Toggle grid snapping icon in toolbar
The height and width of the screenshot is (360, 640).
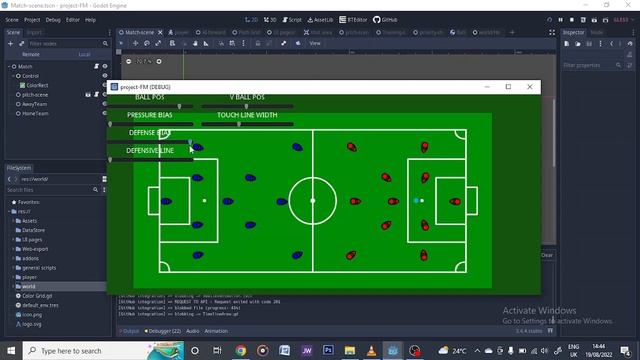[232, 43]
